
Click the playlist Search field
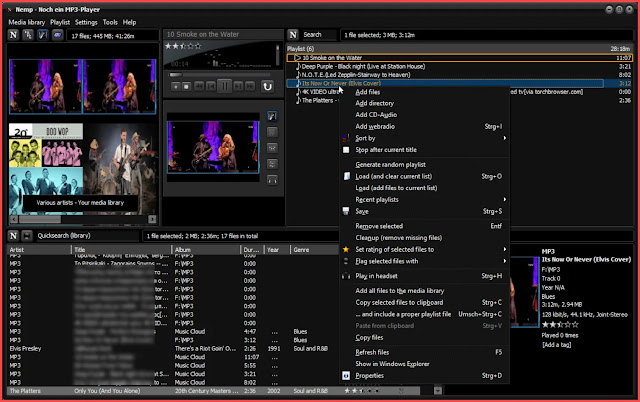[320, 35]
